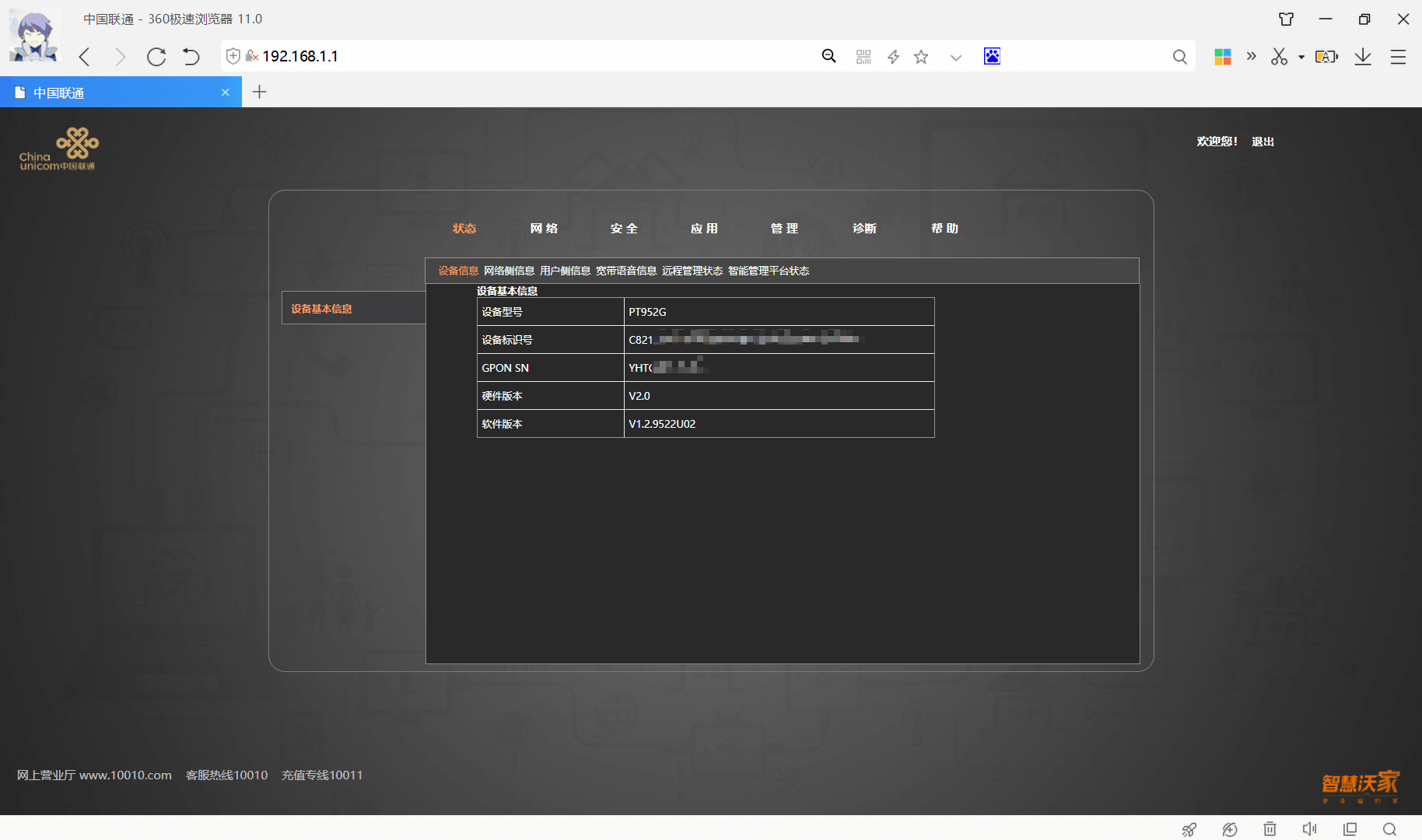Open the Baidu paw extension icon
The image size is (1422, 840).
pos(992,56)
